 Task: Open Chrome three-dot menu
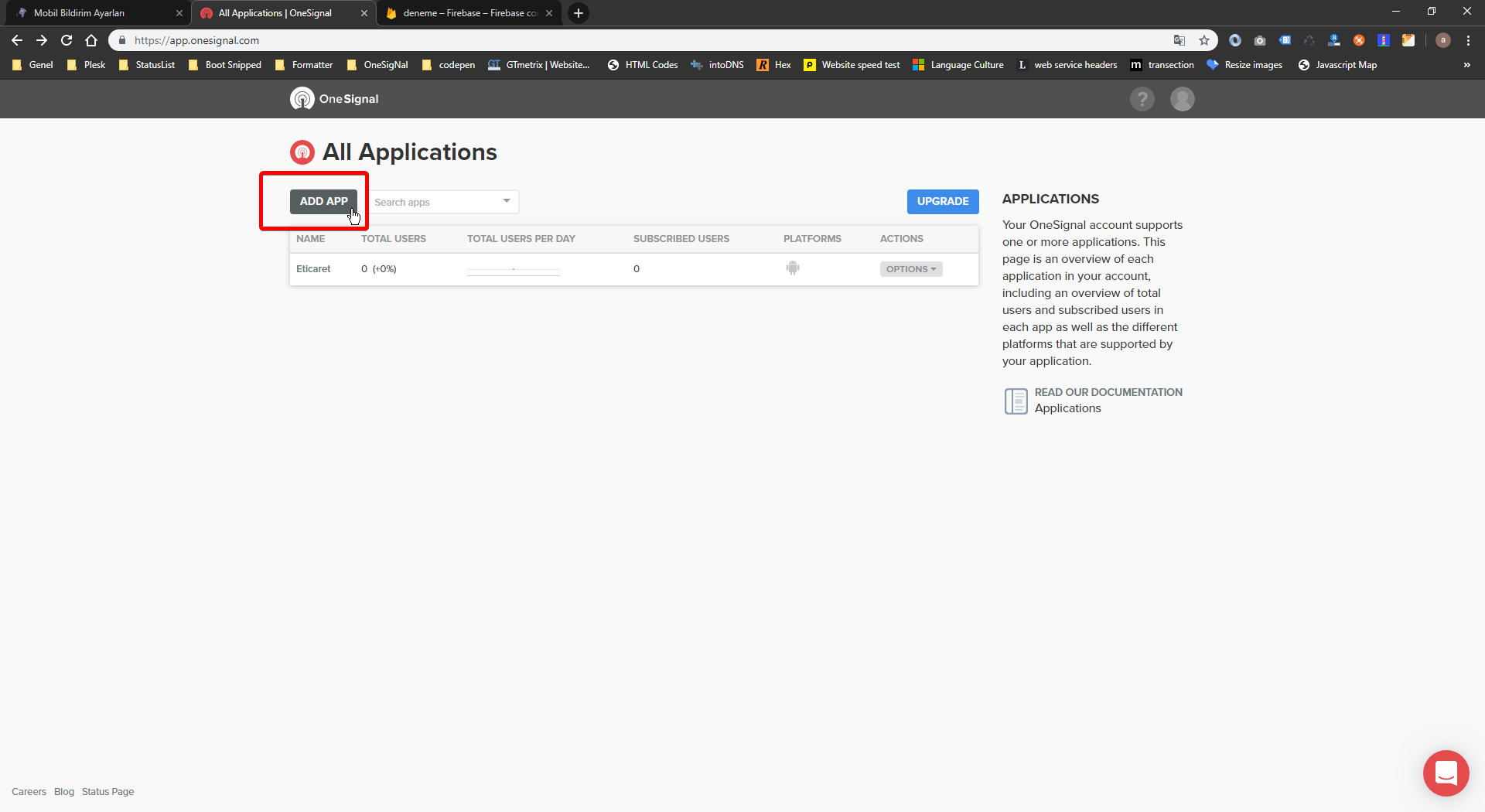coord(1468,40)
